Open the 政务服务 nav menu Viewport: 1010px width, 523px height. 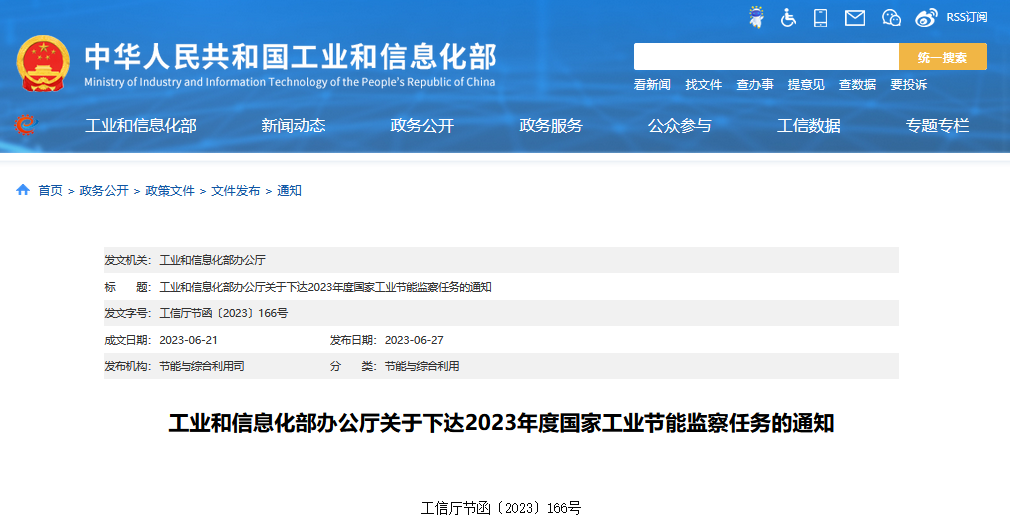(x=551, y=126)
